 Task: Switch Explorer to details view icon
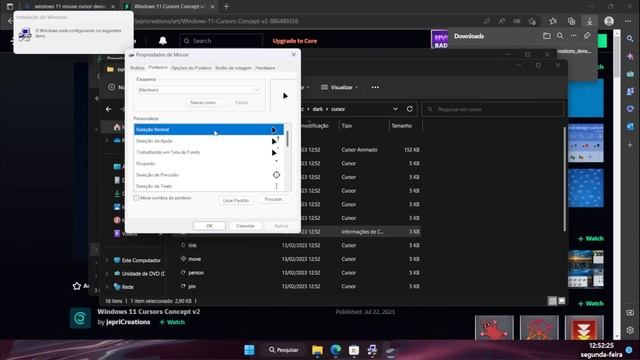(552, 301)
